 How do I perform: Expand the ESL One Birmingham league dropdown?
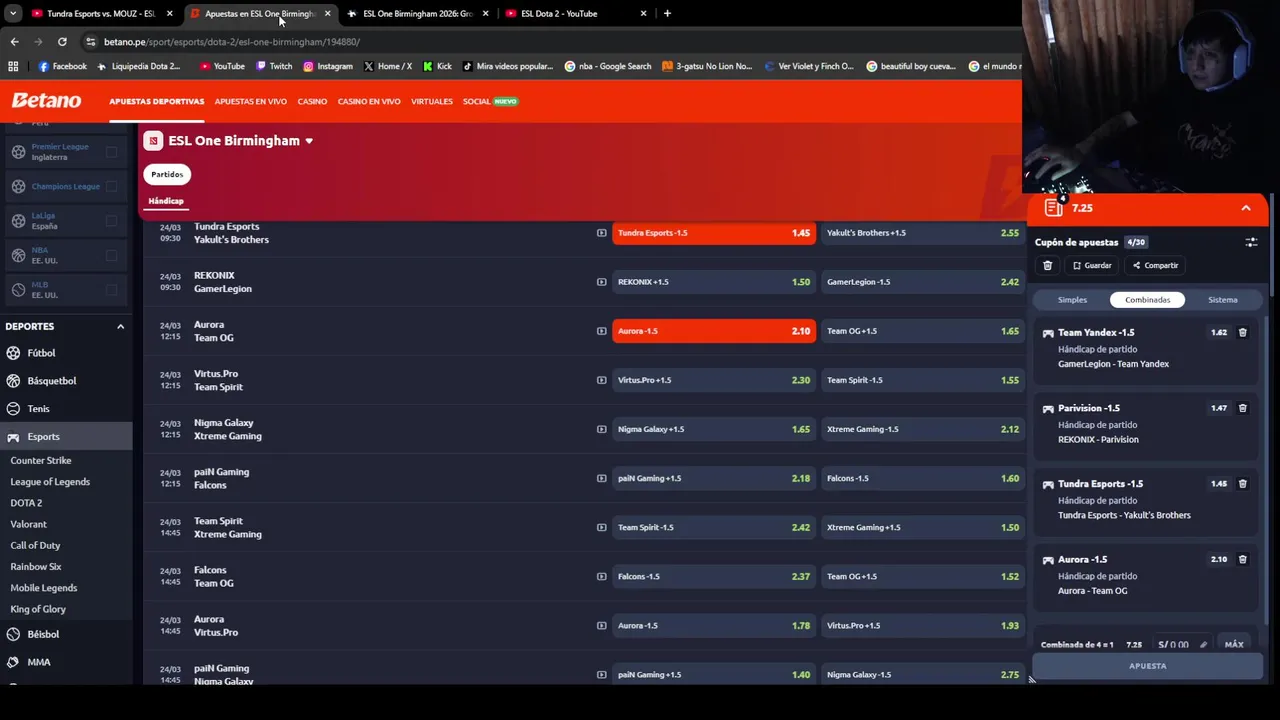point(309,141)
